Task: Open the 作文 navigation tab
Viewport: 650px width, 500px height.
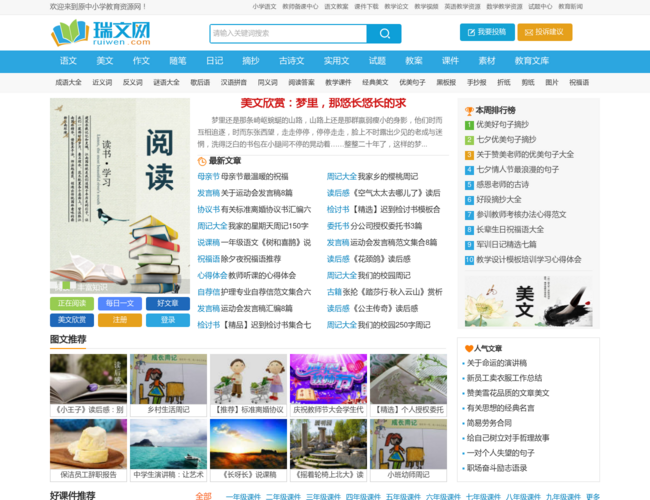Action: point(141,61)
